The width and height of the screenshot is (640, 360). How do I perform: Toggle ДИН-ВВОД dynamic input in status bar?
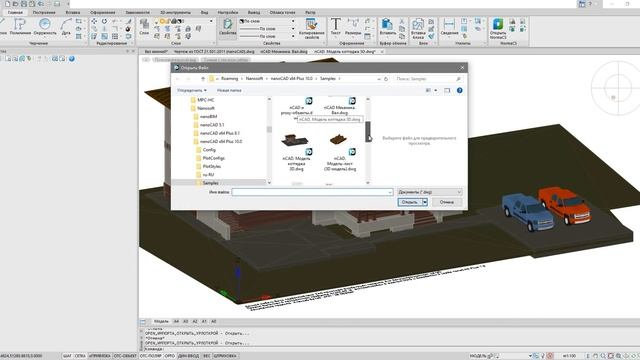click(x=189, y=356)
